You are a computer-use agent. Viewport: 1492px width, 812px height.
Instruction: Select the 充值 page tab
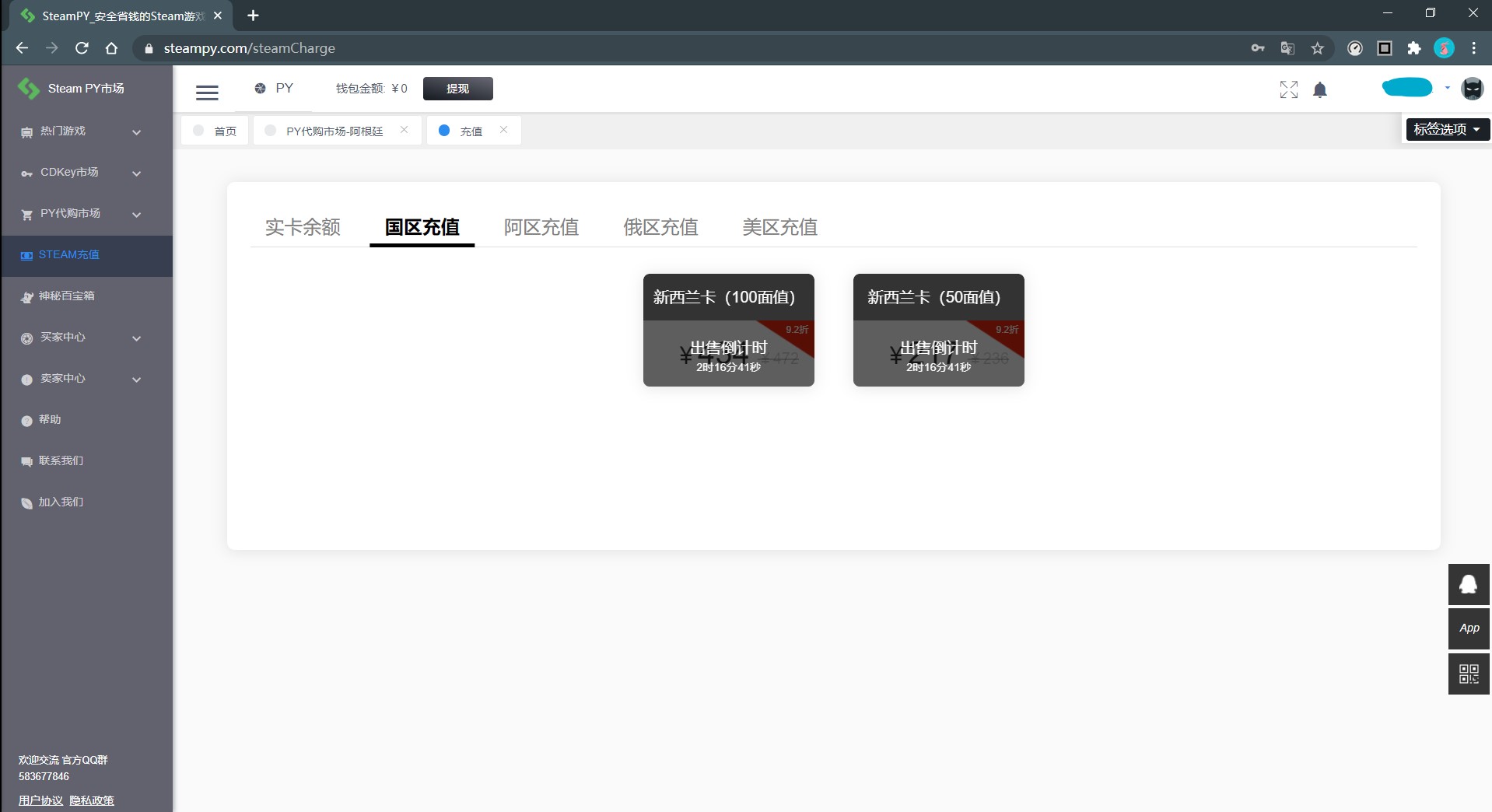(474, 131)
